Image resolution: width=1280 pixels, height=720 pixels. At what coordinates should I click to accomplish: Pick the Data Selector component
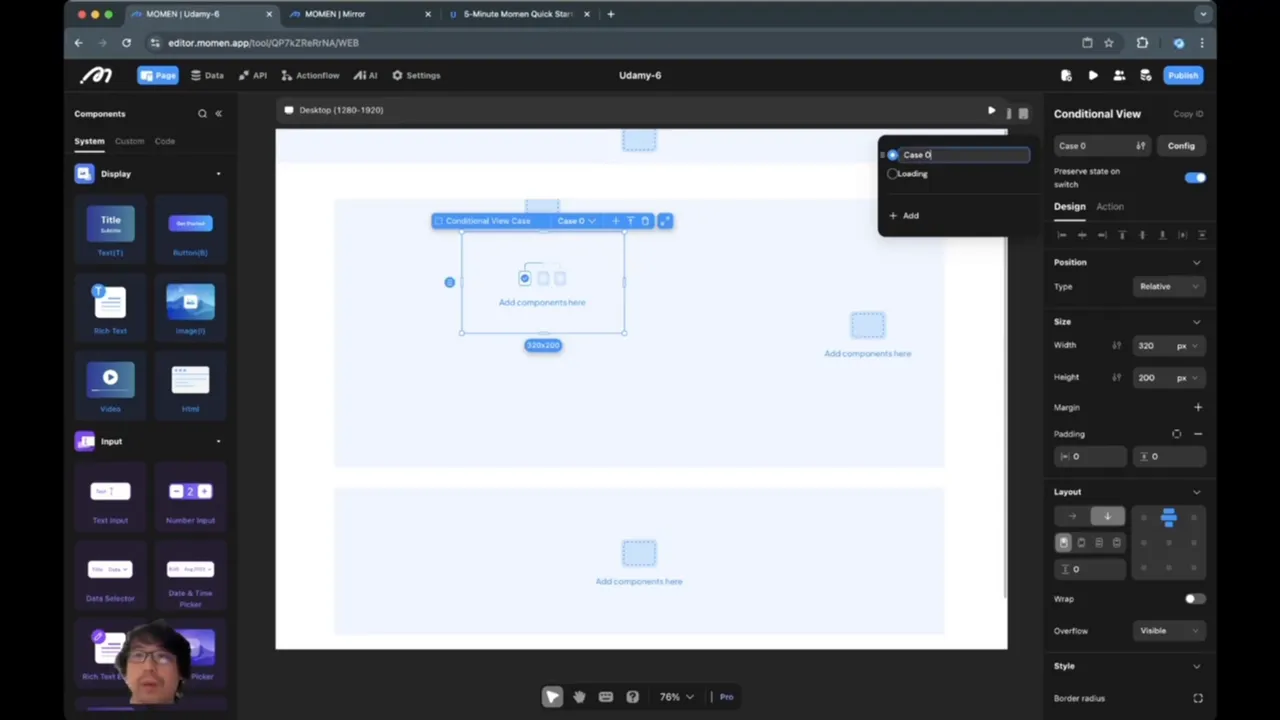tap(110, 576)
